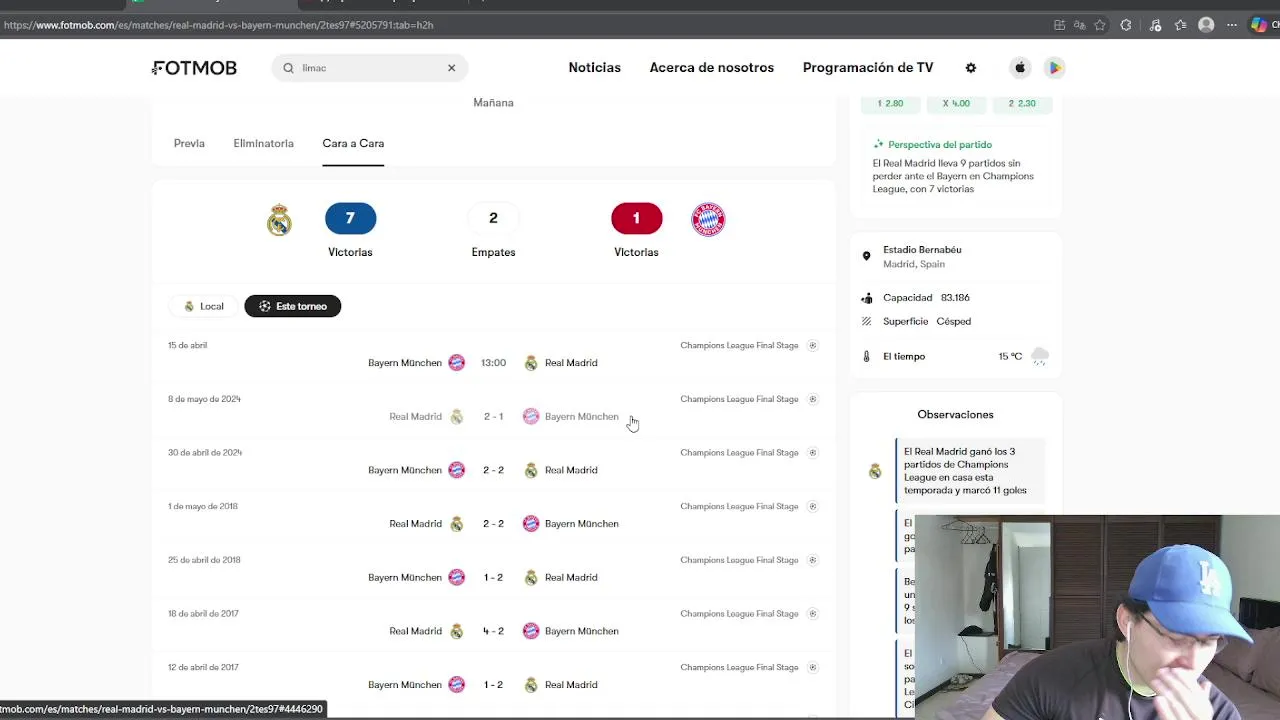Focus the search box containing 'limac'
The height and width of the screenshot is (720, 1280).
(369, 68)
